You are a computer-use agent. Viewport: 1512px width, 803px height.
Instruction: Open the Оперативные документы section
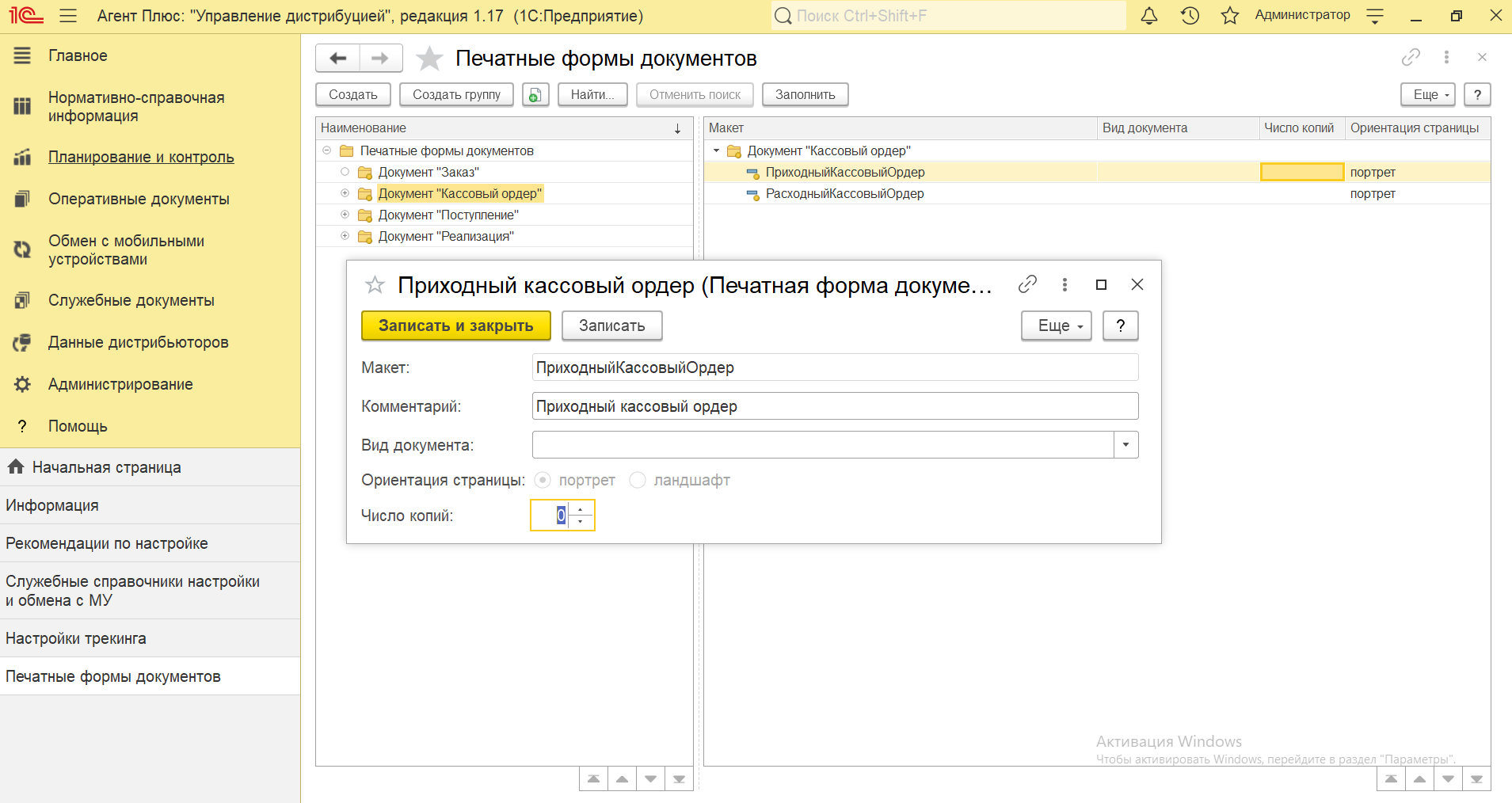[x=139, y=199]
